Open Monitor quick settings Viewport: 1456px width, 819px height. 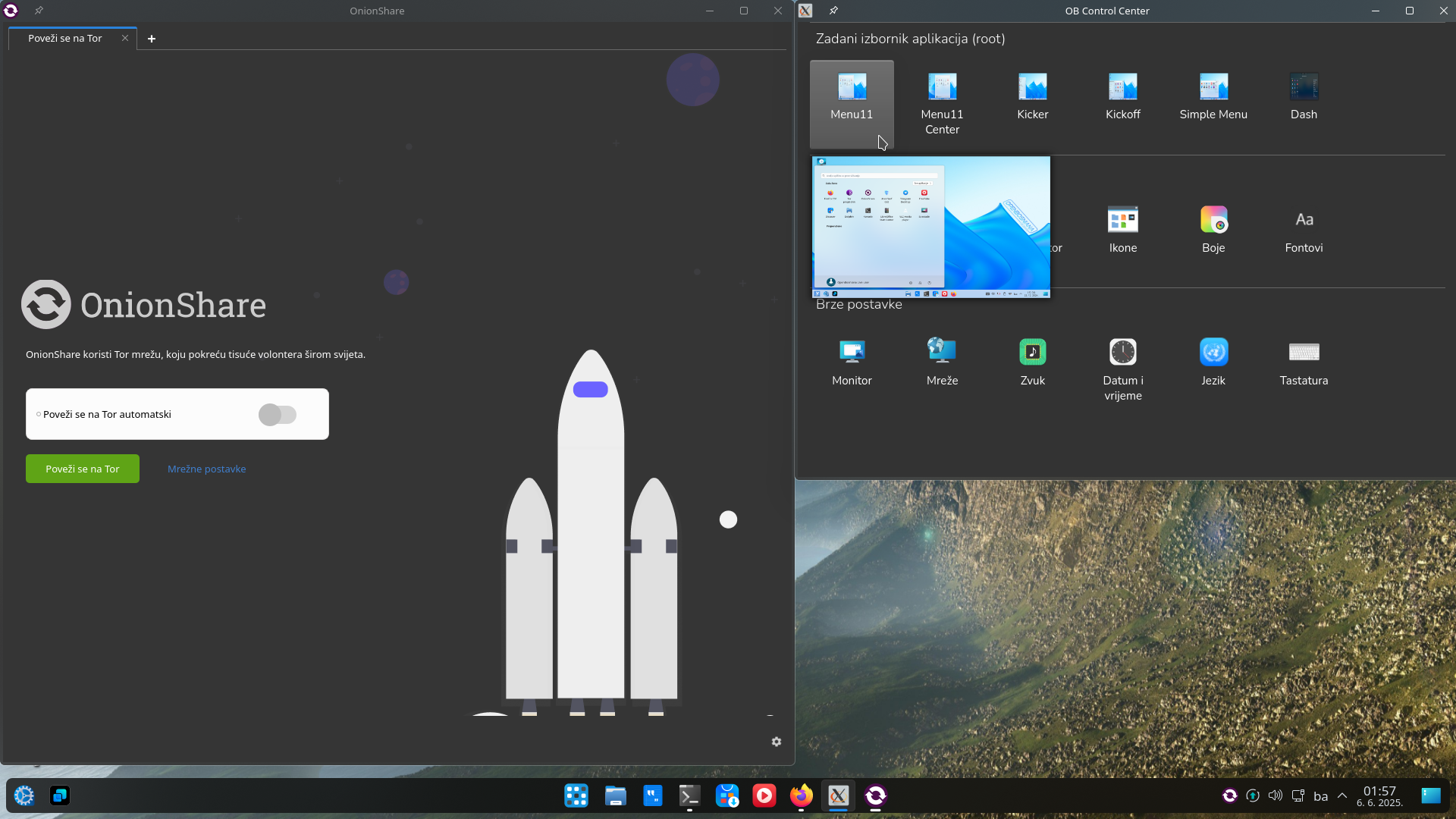(x=852, y=362)
